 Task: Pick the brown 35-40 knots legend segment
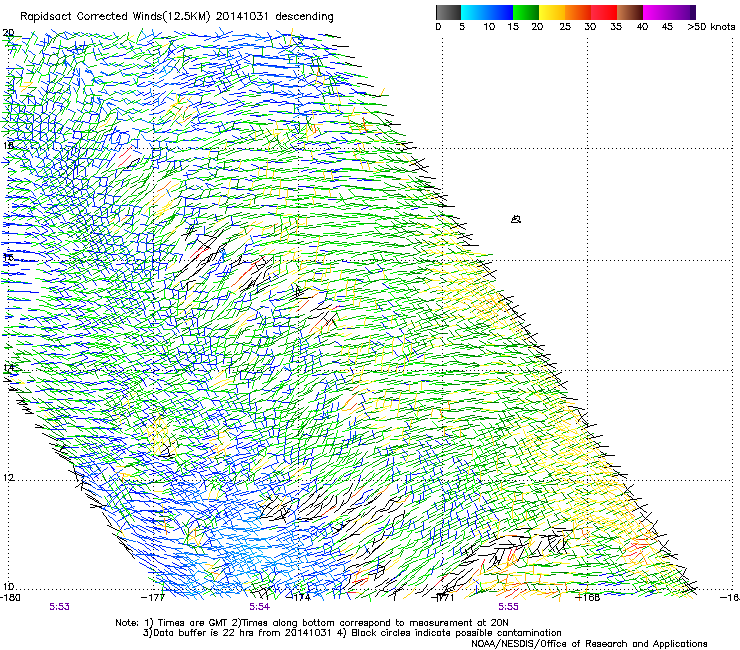(x=630, y=12)
